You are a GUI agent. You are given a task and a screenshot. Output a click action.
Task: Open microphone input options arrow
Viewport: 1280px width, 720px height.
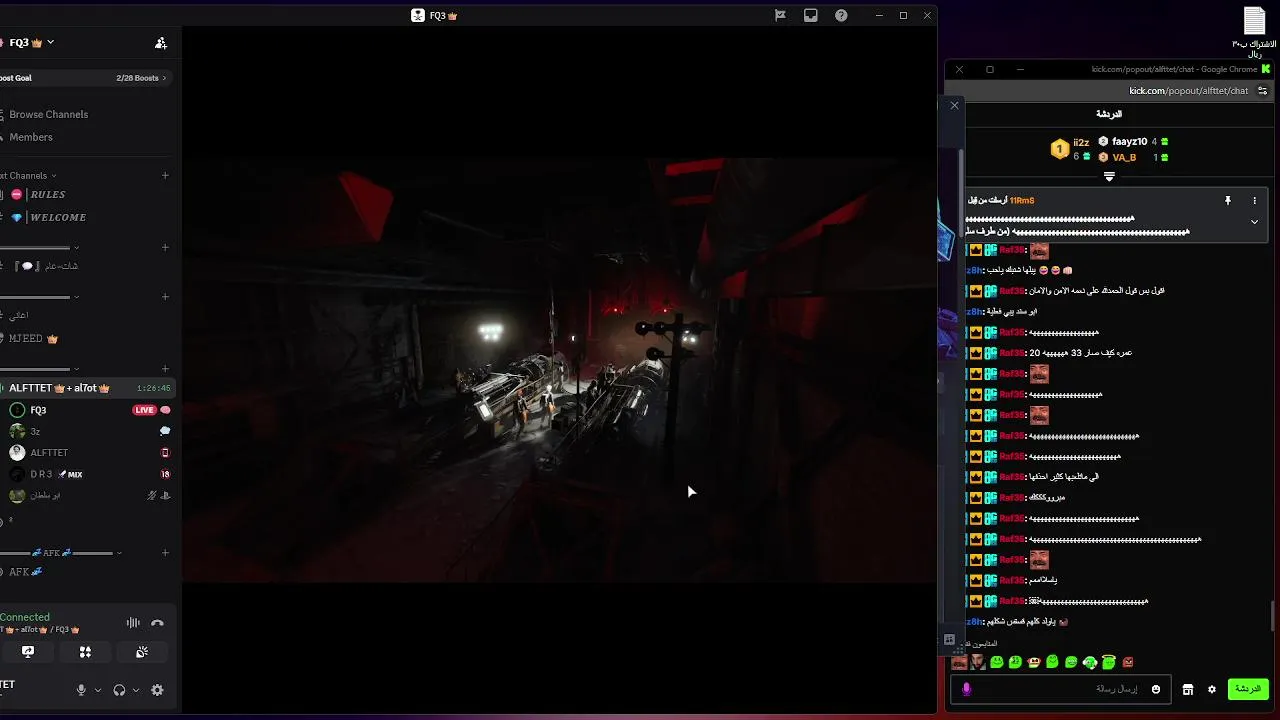coord(98,690)
